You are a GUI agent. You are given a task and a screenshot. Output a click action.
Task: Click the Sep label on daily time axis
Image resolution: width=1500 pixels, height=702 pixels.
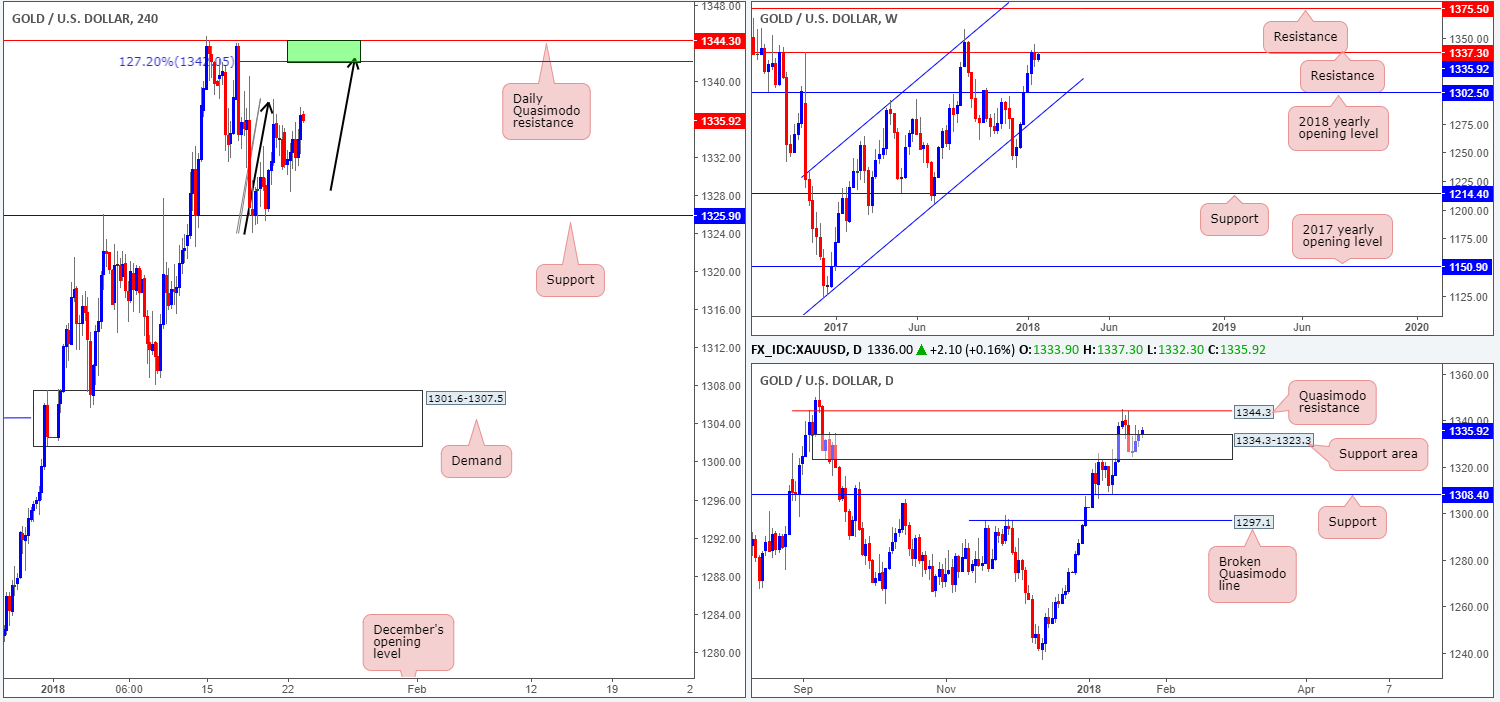(x=801, y=689)
